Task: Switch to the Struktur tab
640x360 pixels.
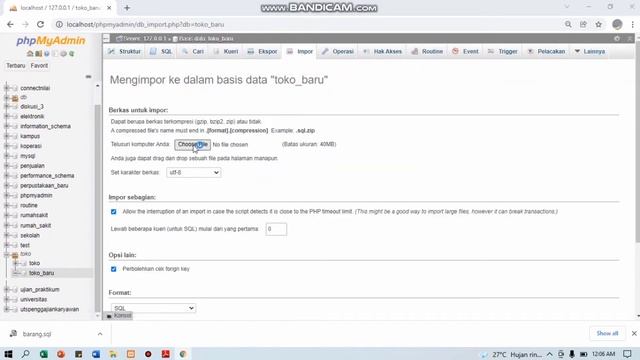Action: (x=124, y=51)
